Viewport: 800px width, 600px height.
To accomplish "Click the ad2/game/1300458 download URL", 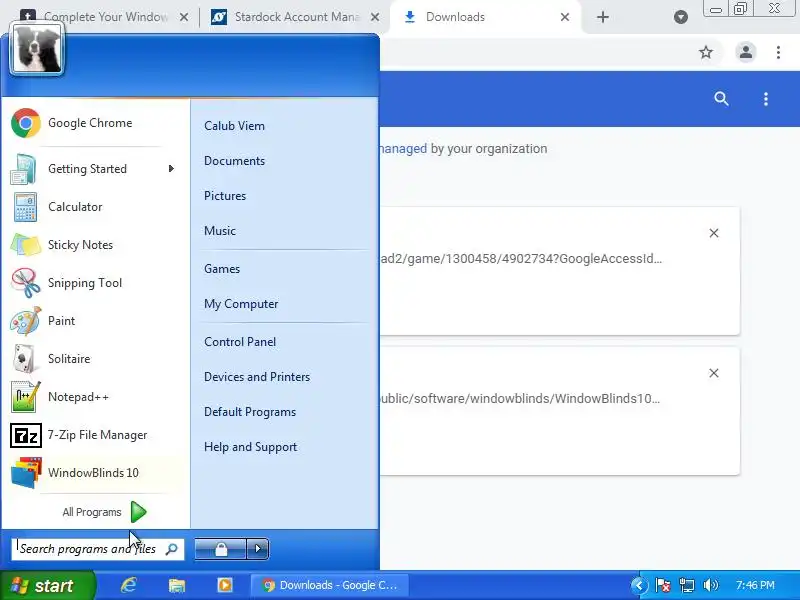I will tap(521, 259).
